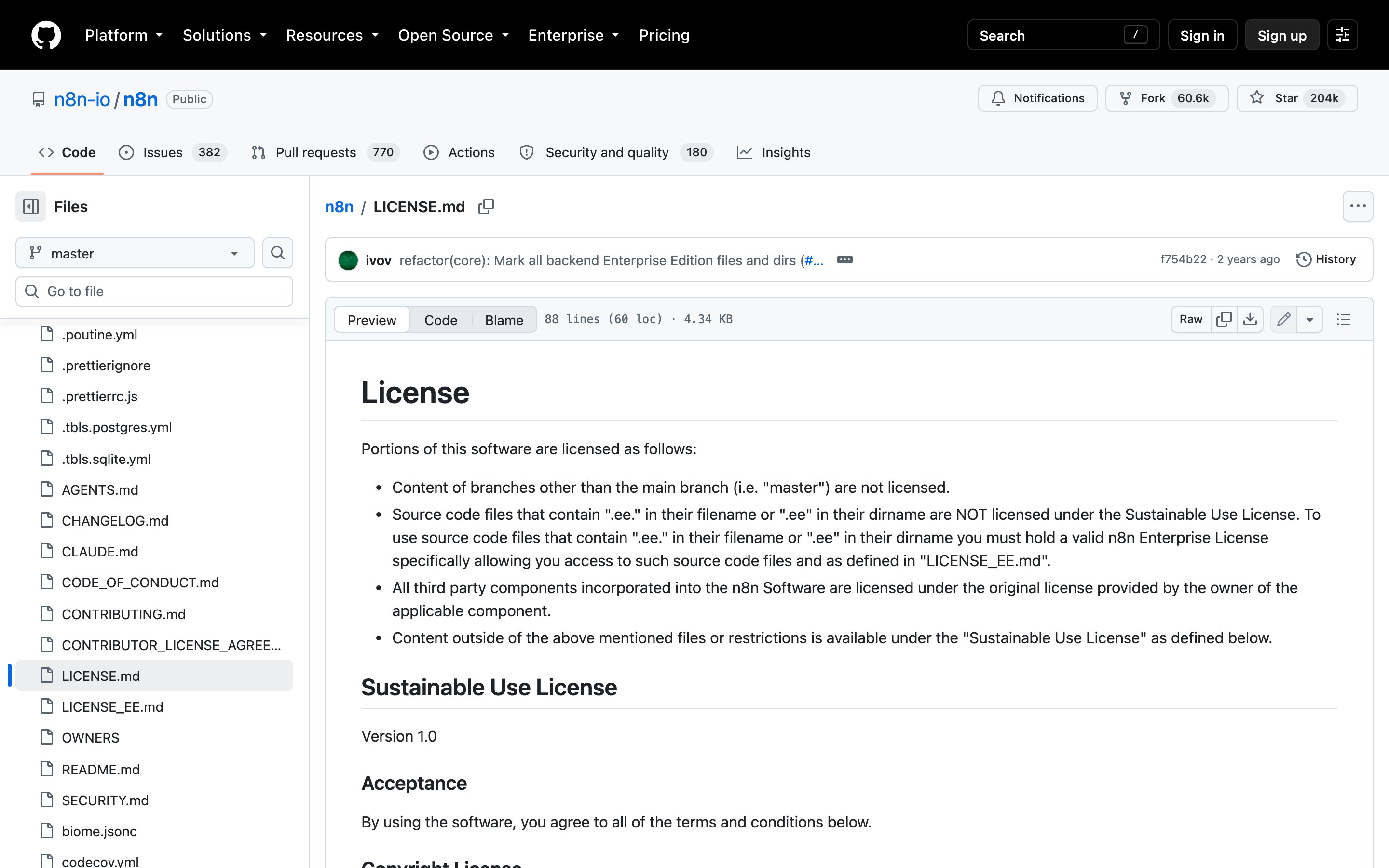Open LICENSE_EE.md file
1389x868 pixels.
154,706
